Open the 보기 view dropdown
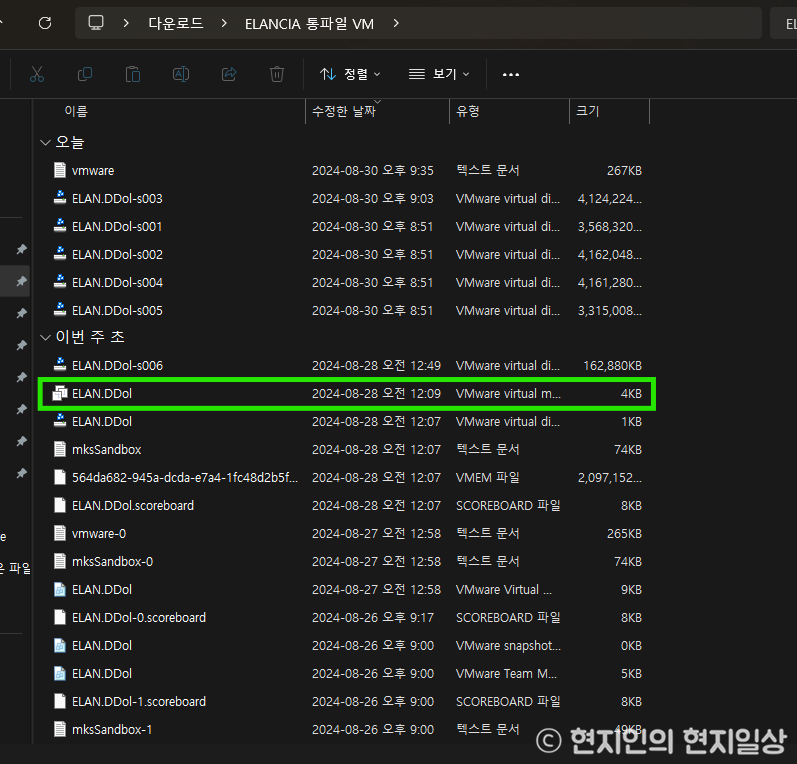This screenshot has width=797, height=764. tap(439, 74)
